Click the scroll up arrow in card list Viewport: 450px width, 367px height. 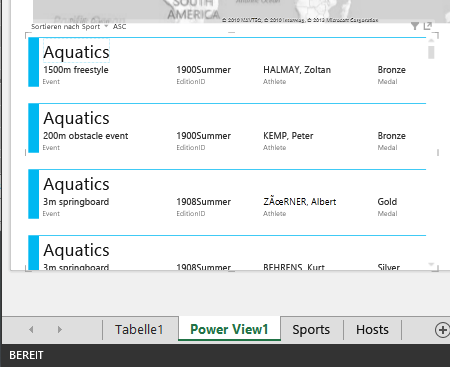click(x=431, y=41)
